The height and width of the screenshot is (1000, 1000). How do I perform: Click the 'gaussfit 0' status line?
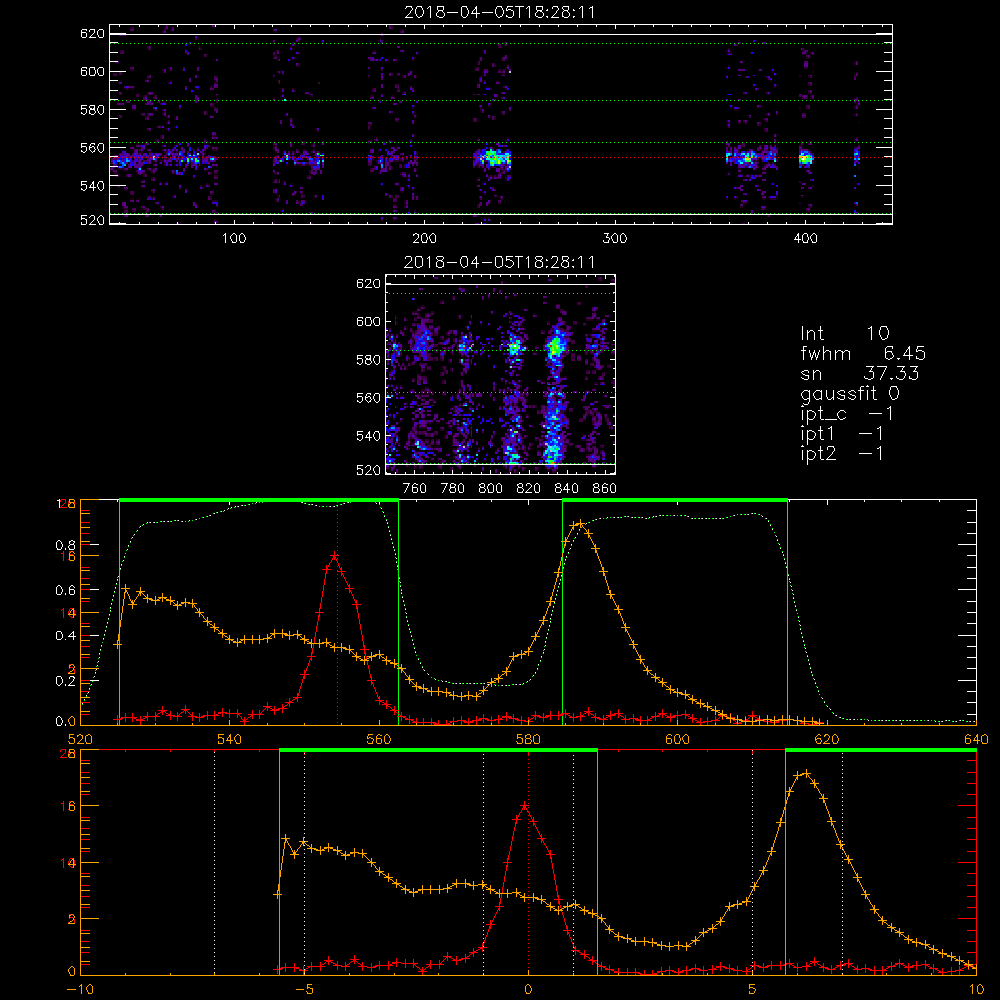850,393
